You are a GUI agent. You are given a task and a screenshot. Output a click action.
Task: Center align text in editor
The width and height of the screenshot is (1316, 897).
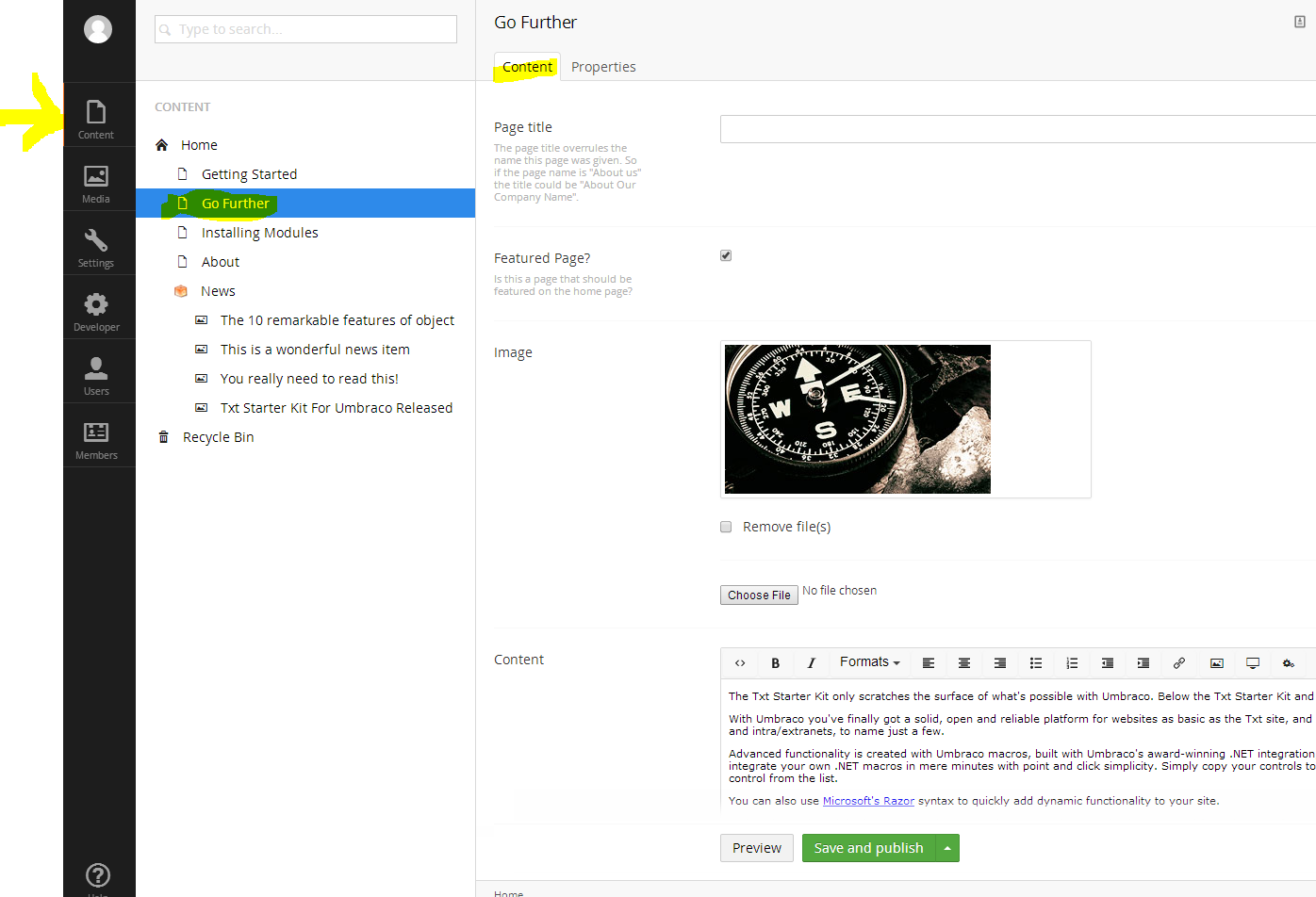pyautogui.click(x=964, y=663)
